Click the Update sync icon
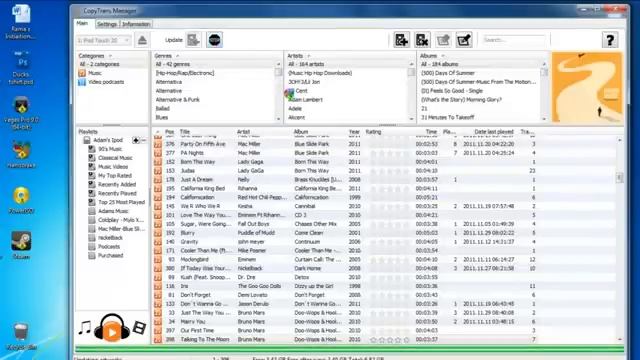 (193, 40)
